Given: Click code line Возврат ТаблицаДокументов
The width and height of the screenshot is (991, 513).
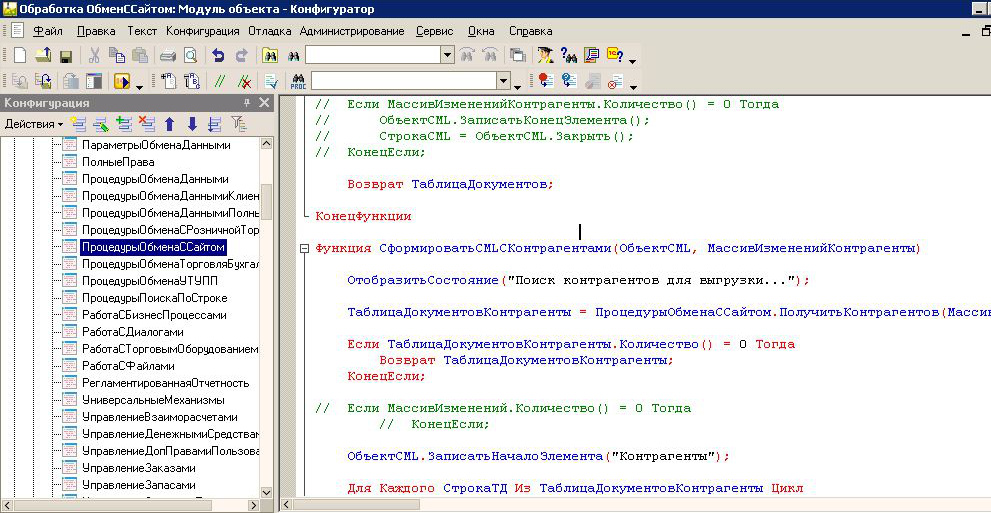Looking at the screenshot, I should pos(450,184).
